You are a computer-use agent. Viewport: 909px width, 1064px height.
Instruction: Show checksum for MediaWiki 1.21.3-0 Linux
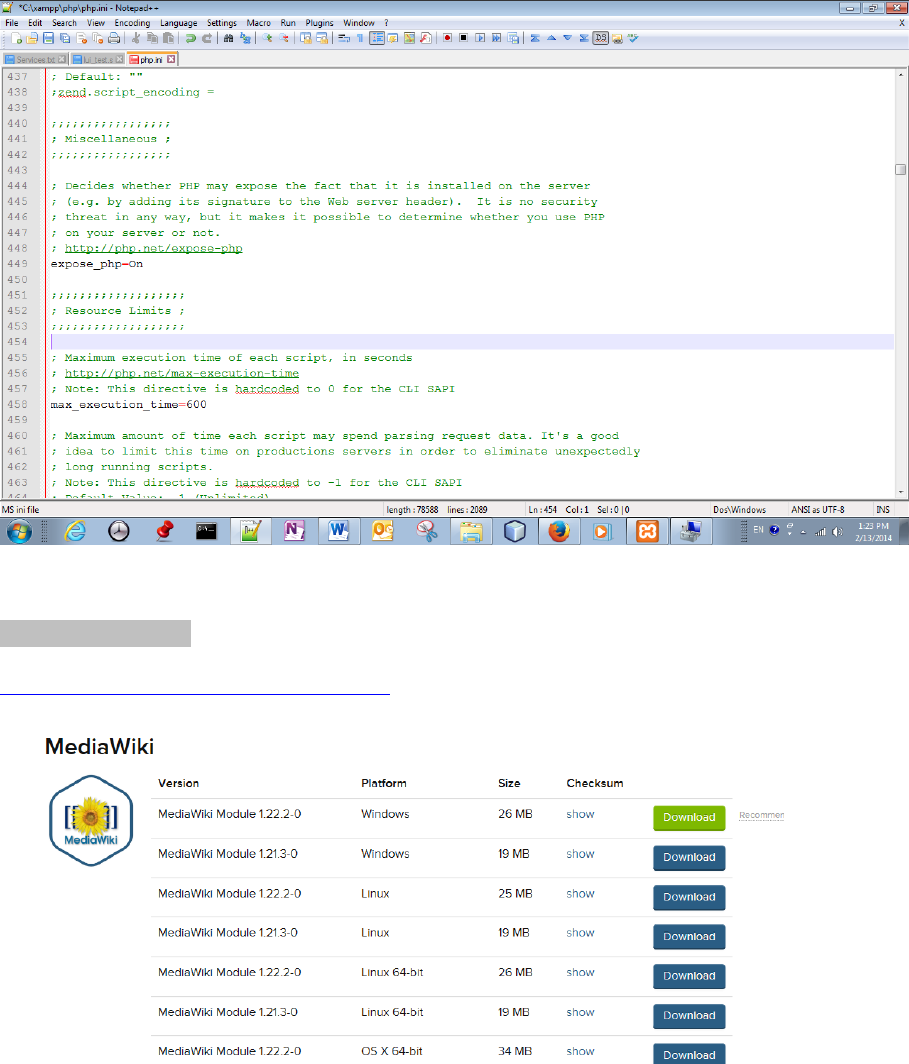[x=581, y=933]
